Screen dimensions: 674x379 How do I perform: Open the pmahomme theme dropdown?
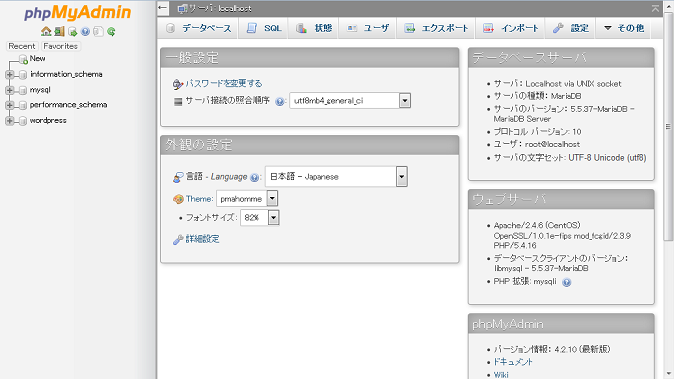coord(247,199)
